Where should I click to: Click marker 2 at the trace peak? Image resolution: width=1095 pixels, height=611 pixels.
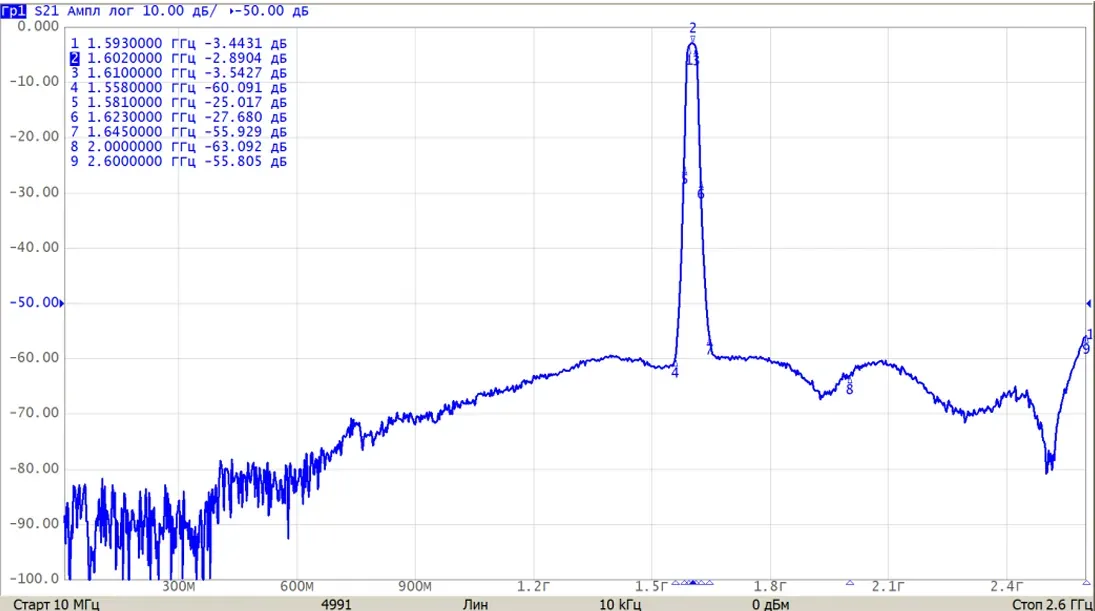tap(693, 28)
